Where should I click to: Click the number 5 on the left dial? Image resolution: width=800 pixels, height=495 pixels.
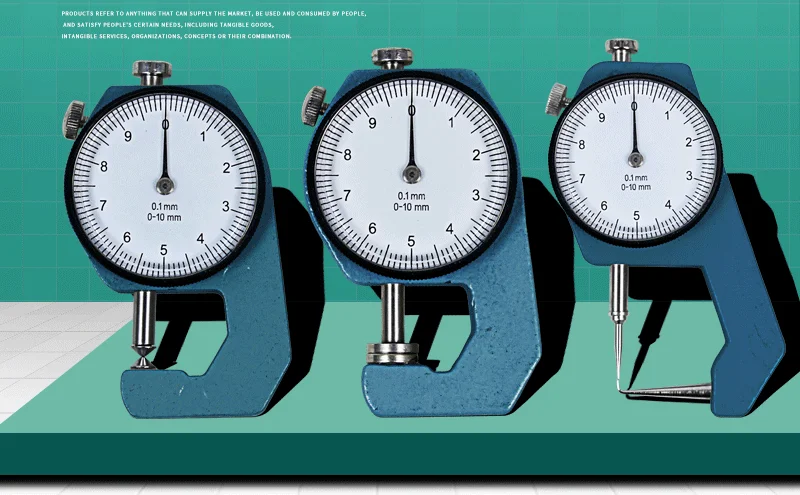pos(163,250)
